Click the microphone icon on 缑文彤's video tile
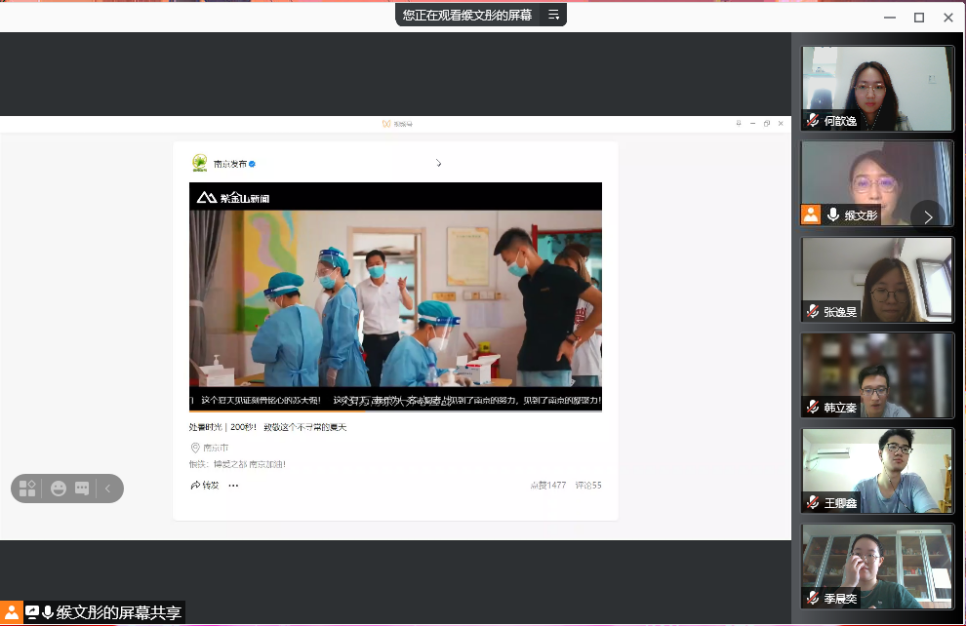The width and height of the screenshot is (966, 626). tap(833, 214)
